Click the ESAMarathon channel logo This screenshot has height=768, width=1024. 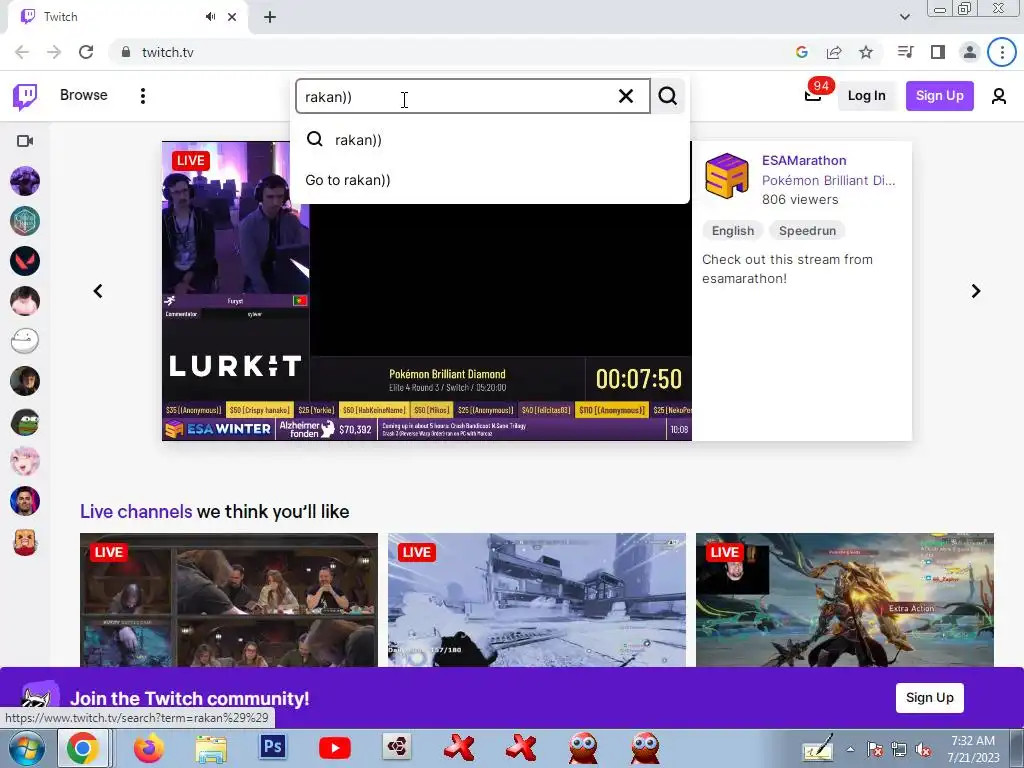(x=726, y=176)
